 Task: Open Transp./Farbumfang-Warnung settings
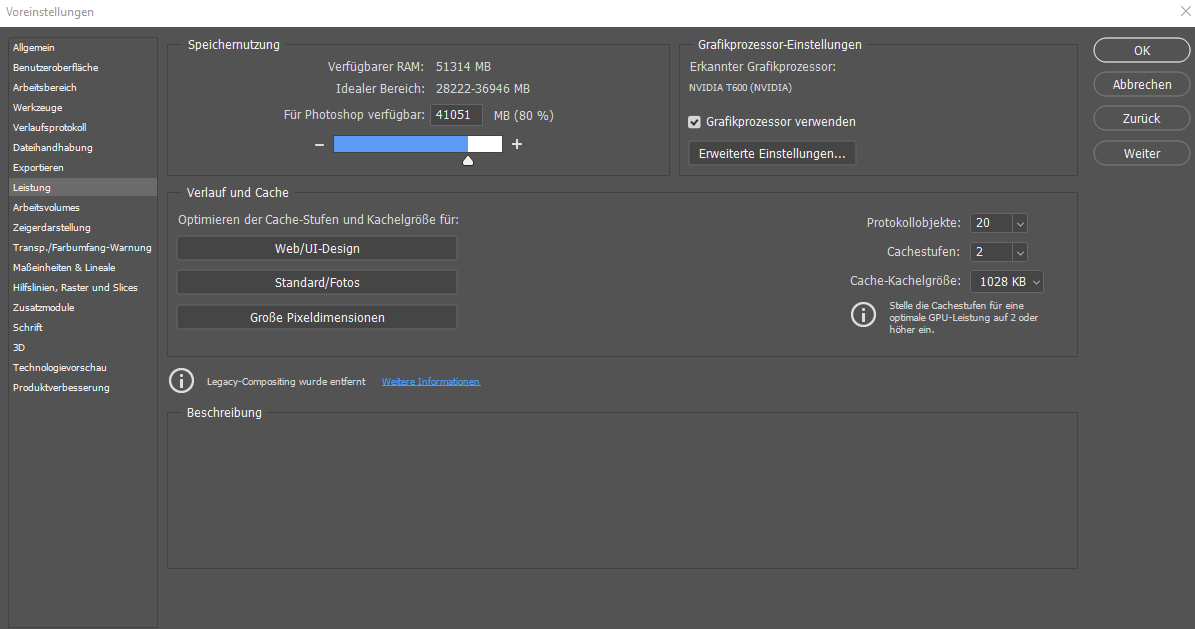pyautogui.click(x=82, y=248)
